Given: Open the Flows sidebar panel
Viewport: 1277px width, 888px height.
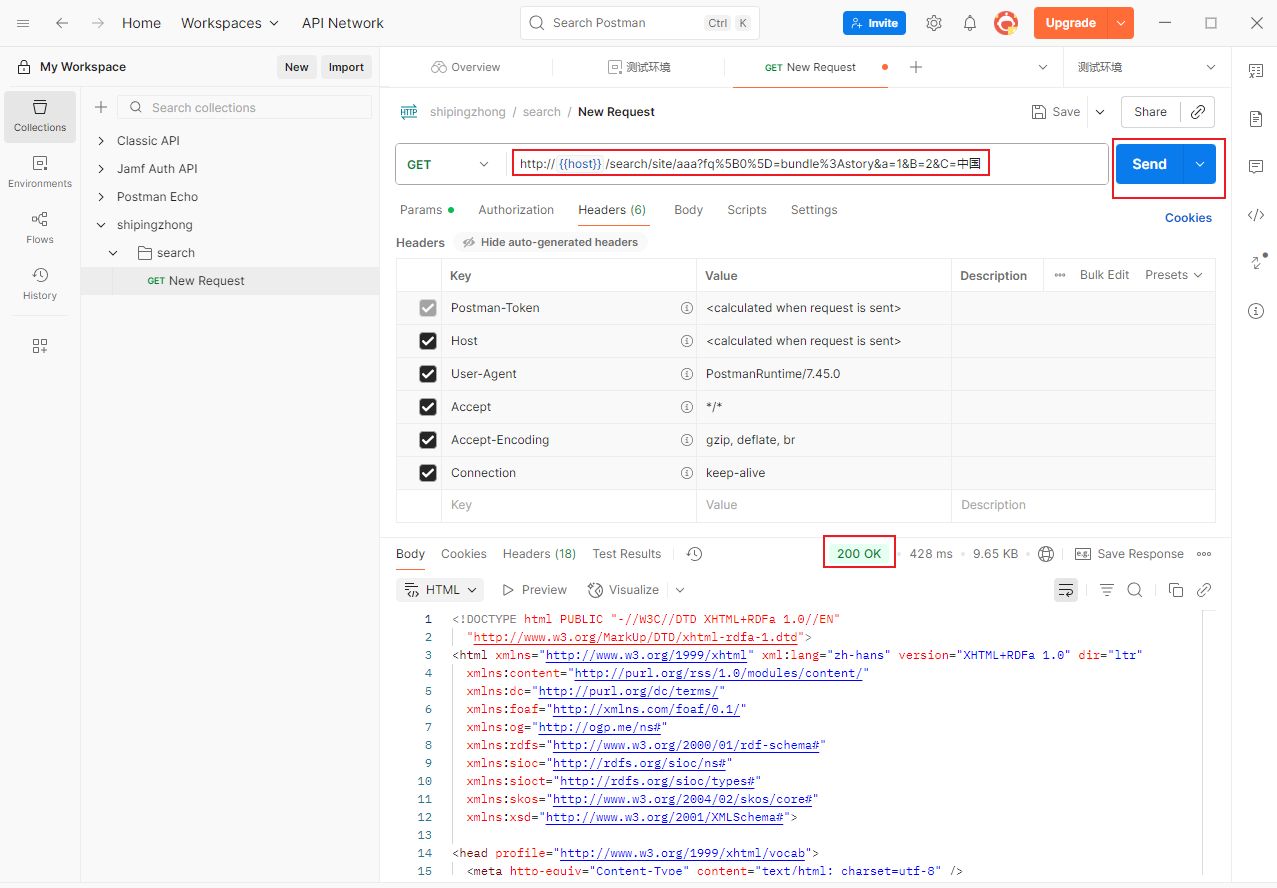Looking at the screenshot, I should click(40, 227).
